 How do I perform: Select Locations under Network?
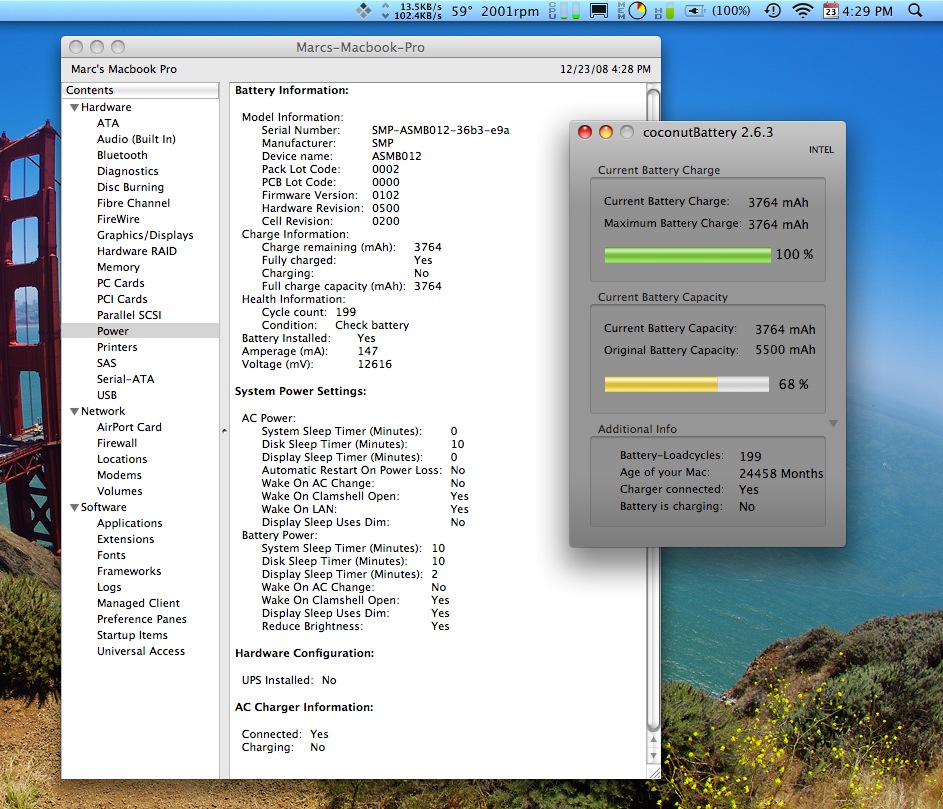coord(122,459)
